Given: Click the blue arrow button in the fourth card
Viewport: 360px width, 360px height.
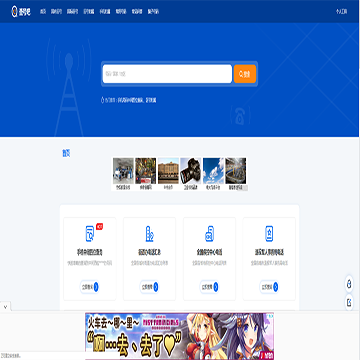Looking at the screenshot, I should pos(275,287).
